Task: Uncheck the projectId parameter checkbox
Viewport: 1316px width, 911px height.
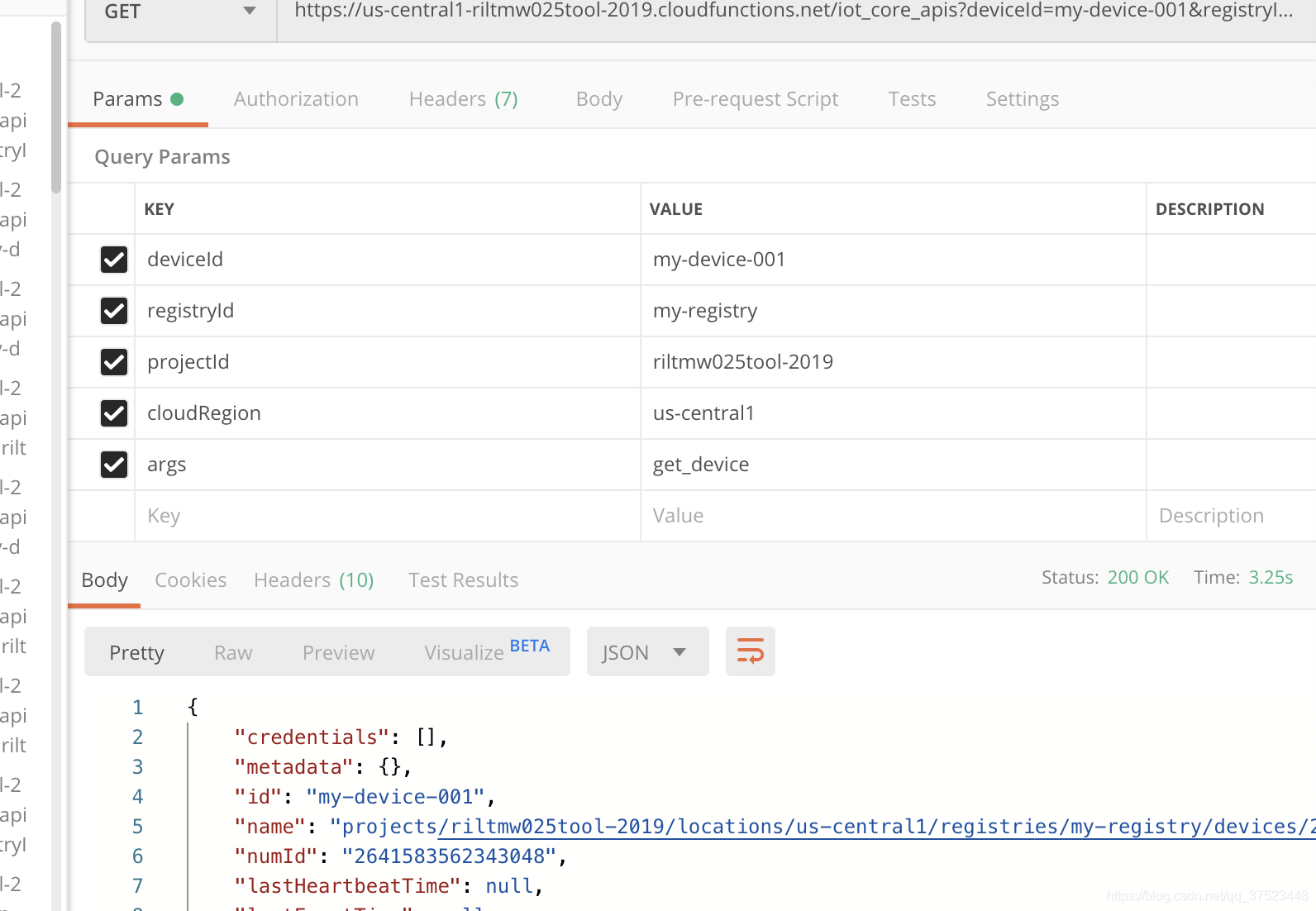Action: coord(114,362)
